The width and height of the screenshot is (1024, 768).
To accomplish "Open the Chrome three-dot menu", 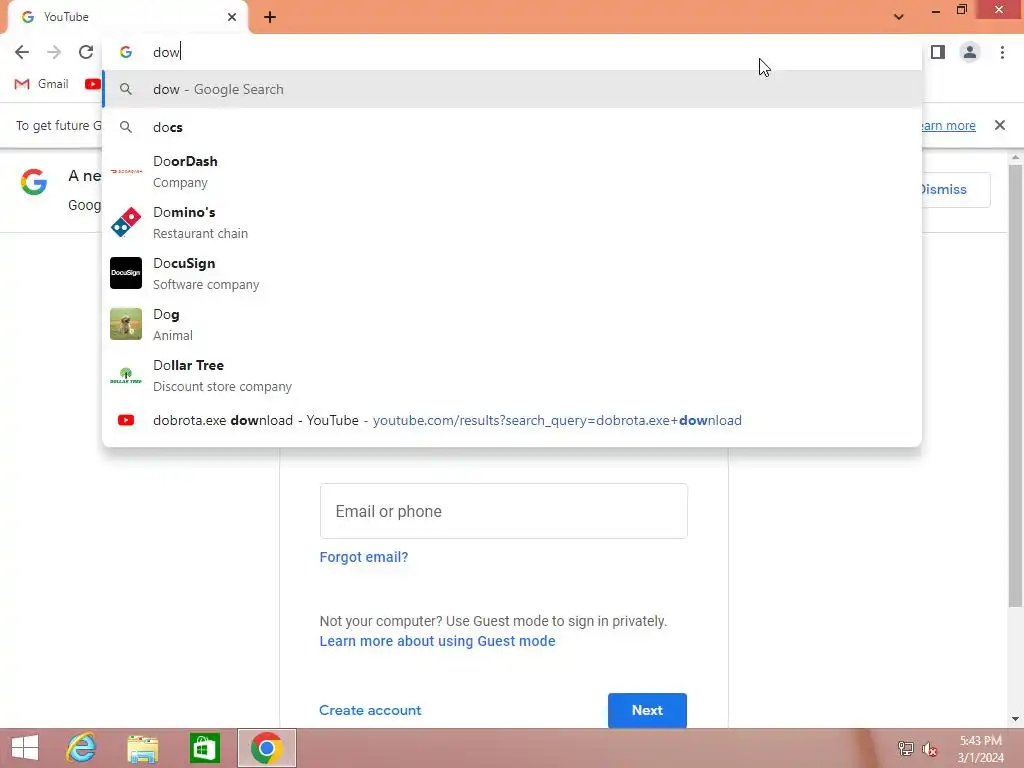I will pyautogui.click(x=1002, y=52).
